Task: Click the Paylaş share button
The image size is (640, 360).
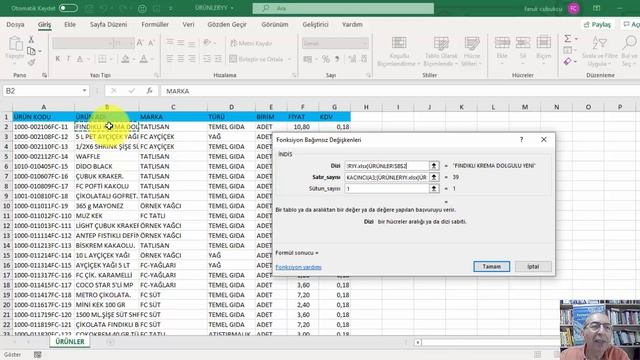Action: (x=598, y=24)
